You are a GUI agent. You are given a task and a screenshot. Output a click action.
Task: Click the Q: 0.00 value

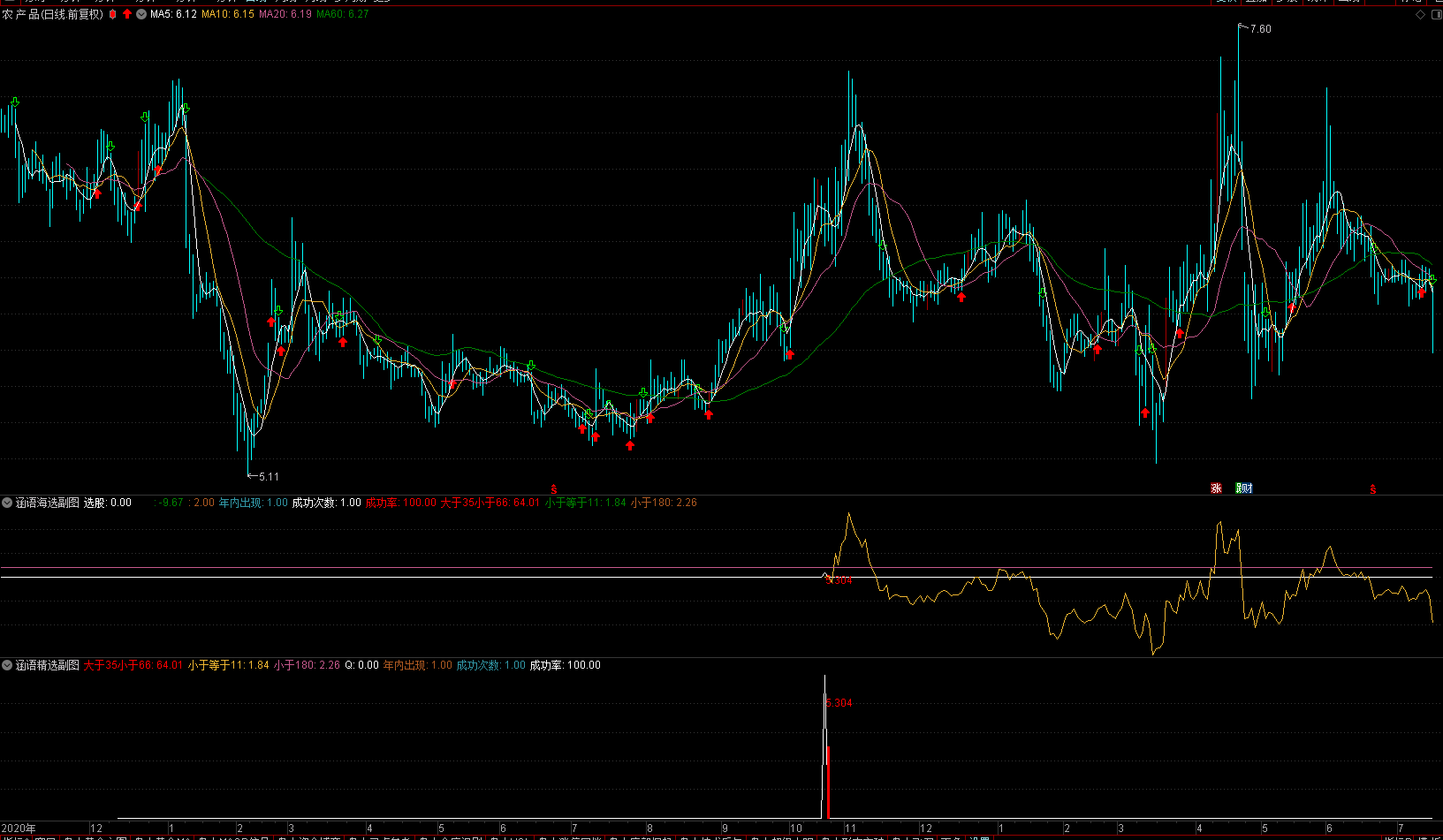click(x=361, y=665)
